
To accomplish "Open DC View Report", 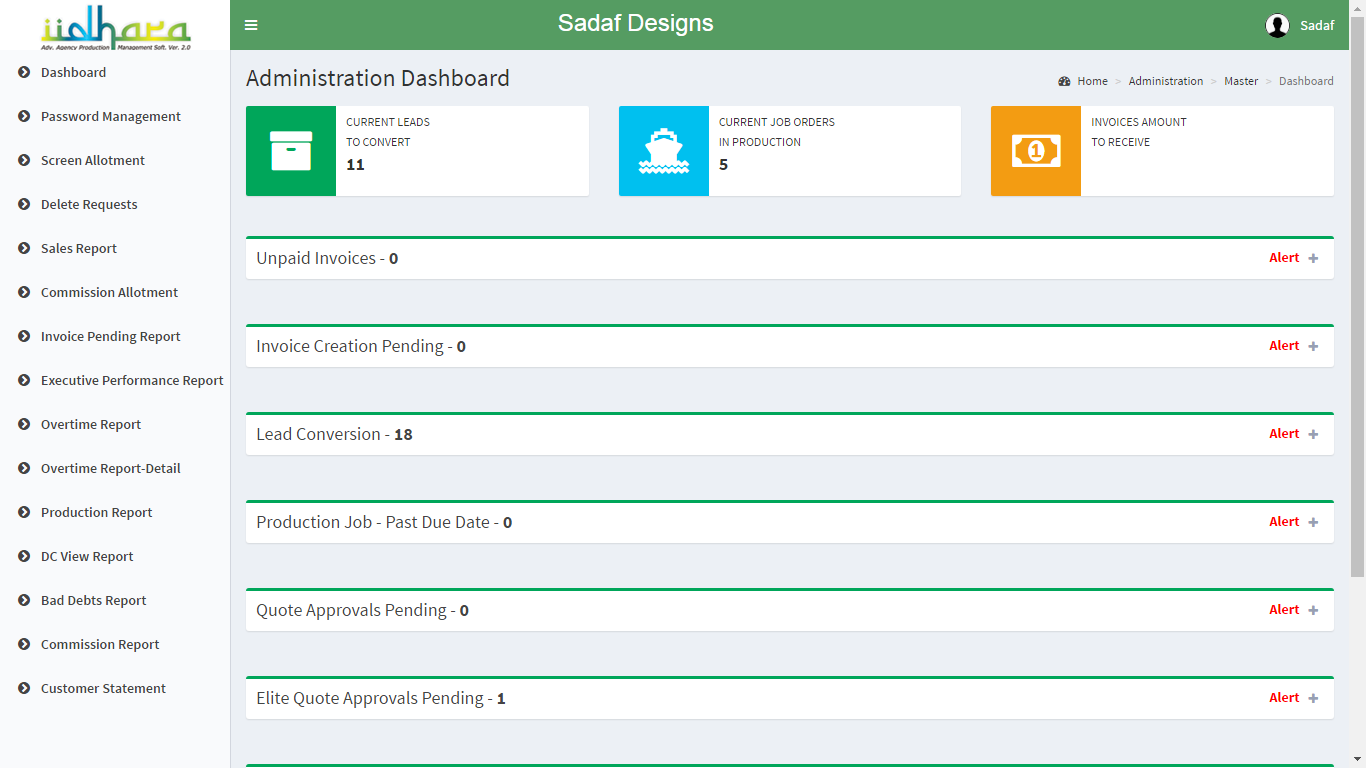I will pyautogui.click(x=87, y=556).
